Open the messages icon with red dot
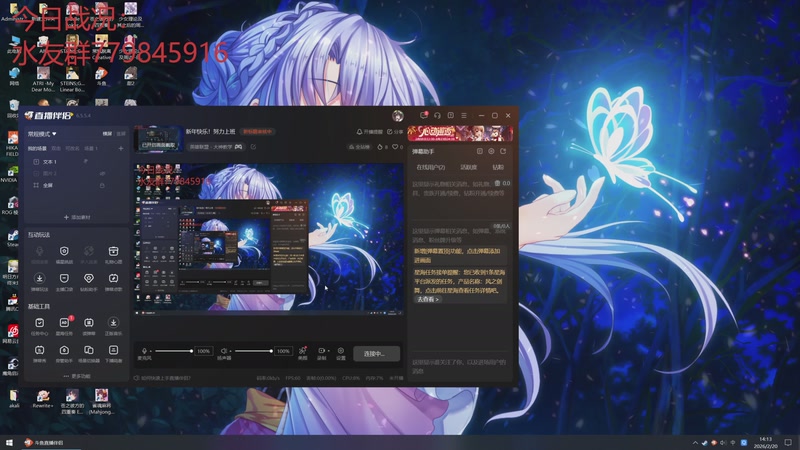This screenshot has width=800, height=450. [423, 115]
